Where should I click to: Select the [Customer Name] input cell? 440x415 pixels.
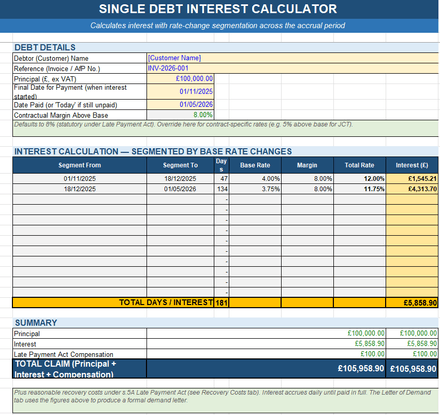[293, 58]
